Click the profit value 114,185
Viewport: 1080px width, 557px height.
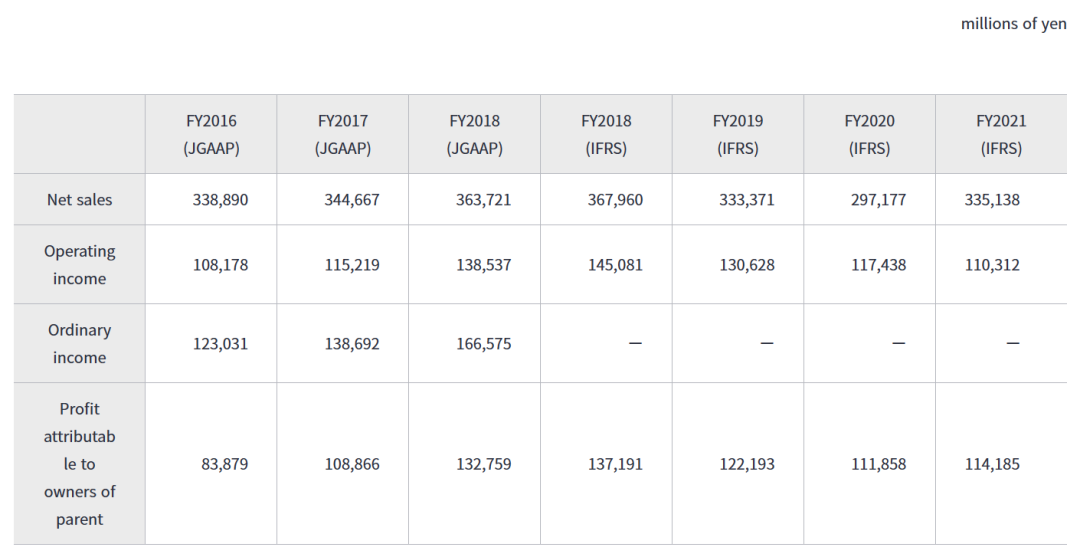[992, 464]
